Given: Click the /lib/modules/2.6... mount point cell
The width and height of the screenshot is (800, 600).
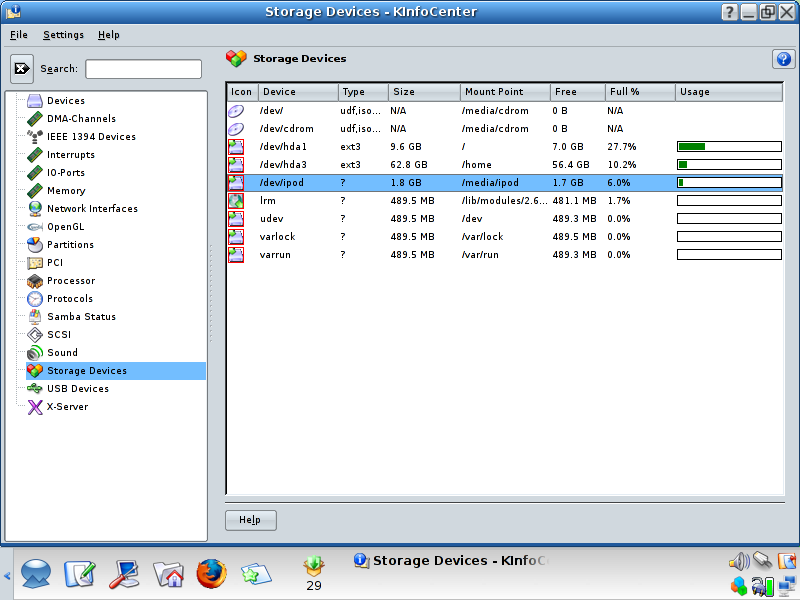Looking at the screenshot, I should pos(504,201).
